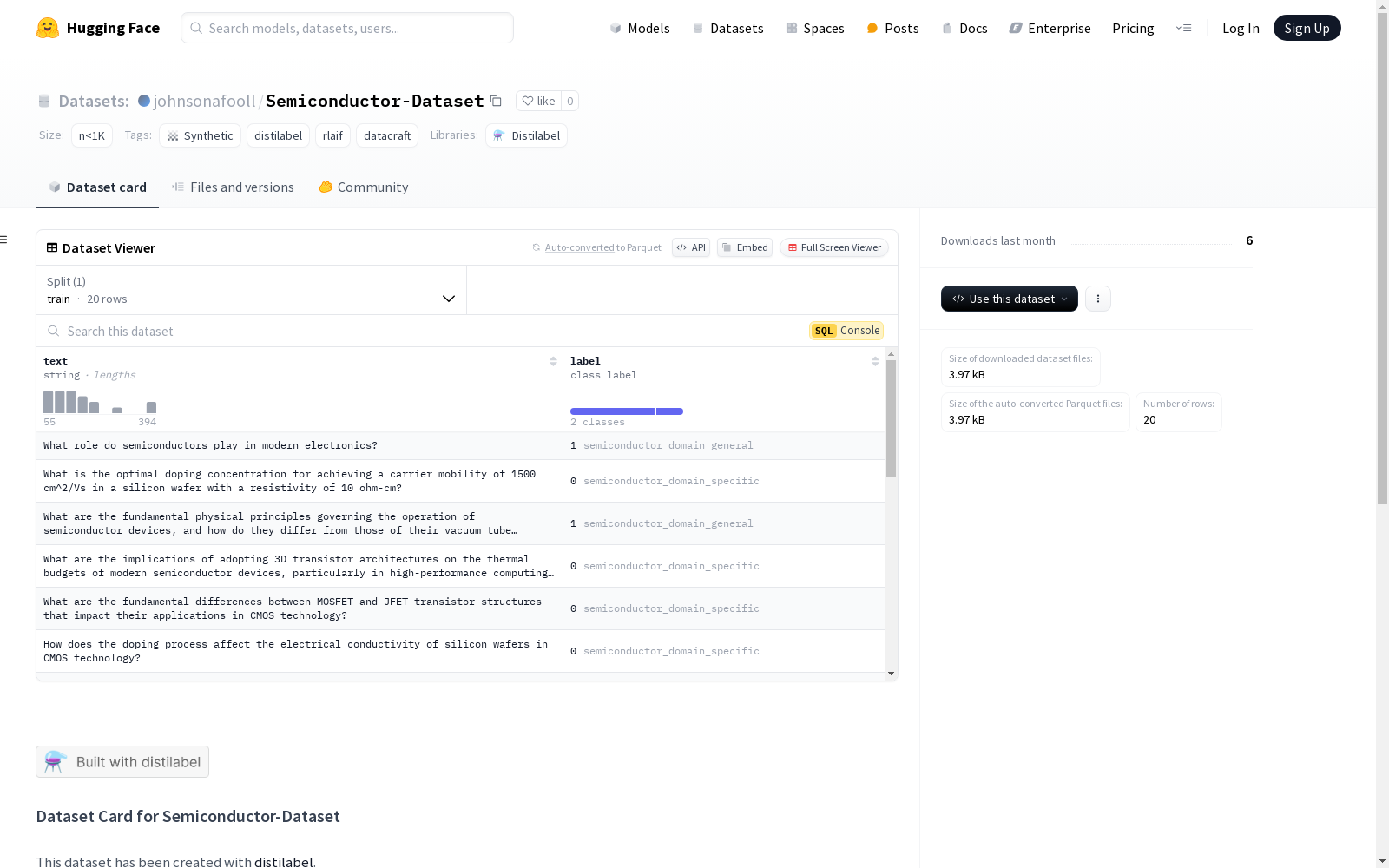The height and width of the screenshot is (868, 1389).
Task: Select row about MOSFET and JFET differences
Action: (460, 608)
